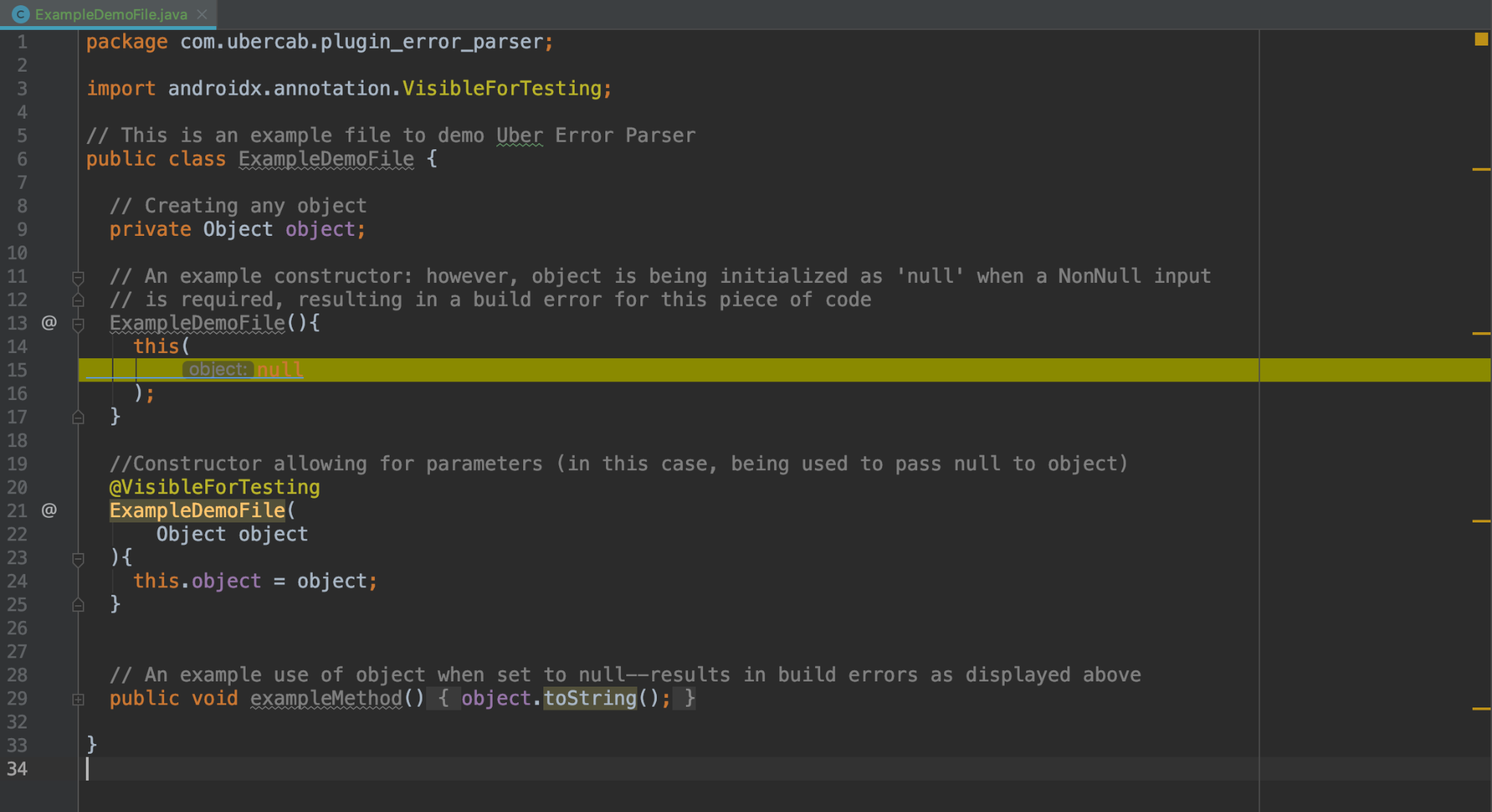Click the Java class icon in the file tab
The width and height of the screenshot is (1492, 812).
pos(20,14)
